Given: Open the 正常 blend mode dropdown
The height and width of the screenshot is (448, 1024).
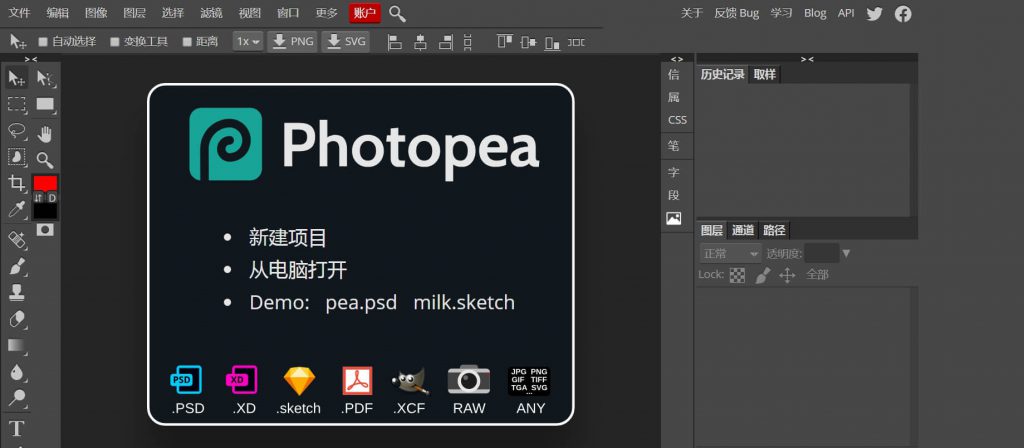Looking at the screenshot, I should coord(731,254).
